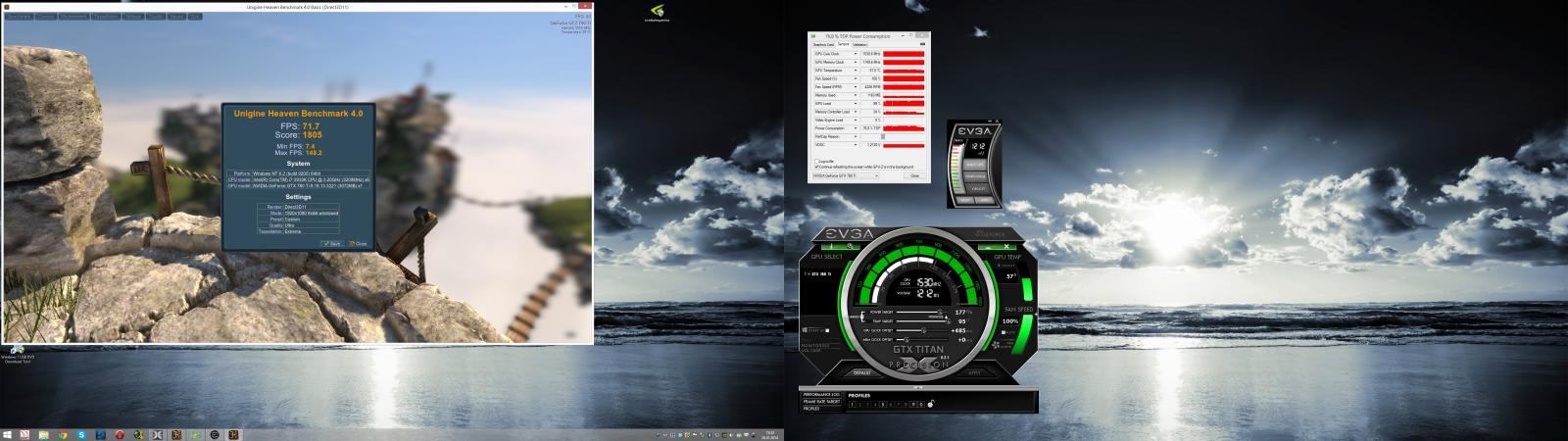
Task: Open the Benchmark menu in Heaven
Action: point(20,17)
